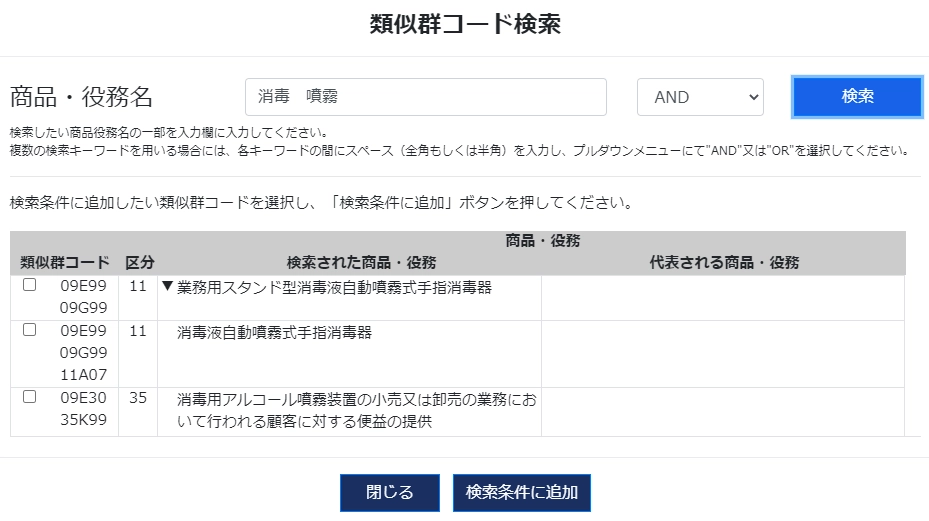929x521 pixels.
Task: Check the checkbox for the row with code 11A07
Action: 30,330
